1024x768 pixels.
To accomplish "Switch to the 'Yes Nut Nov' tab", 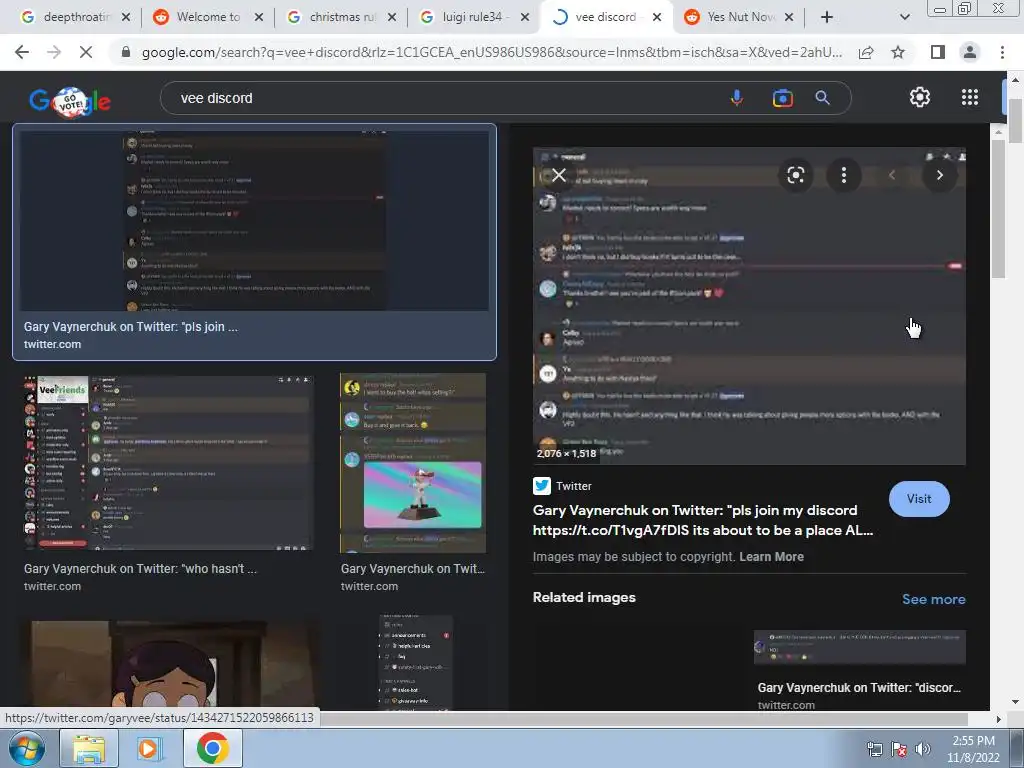I will [740, 17].
